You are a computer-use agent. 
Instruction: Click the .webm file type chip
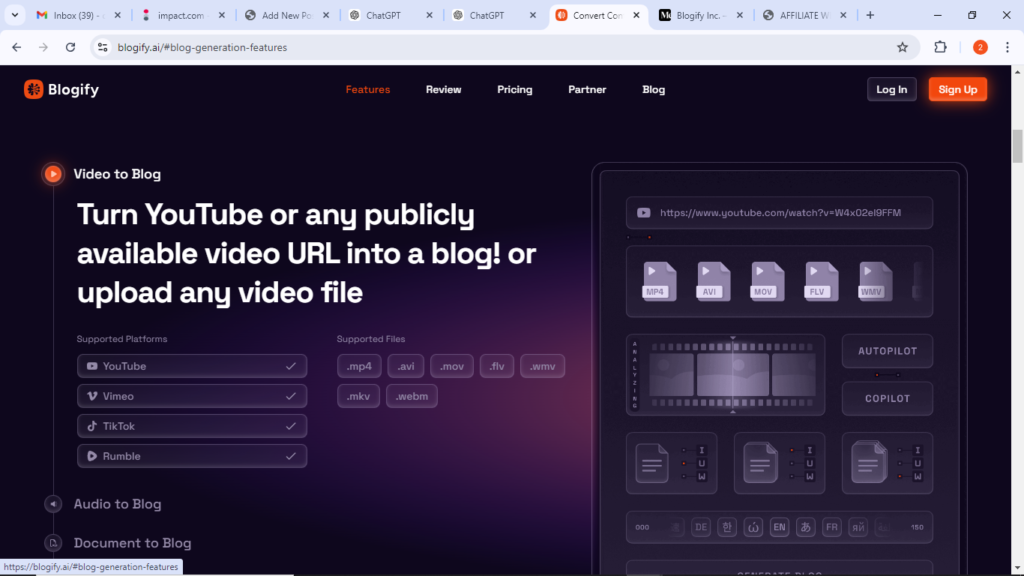coord(411,396)
